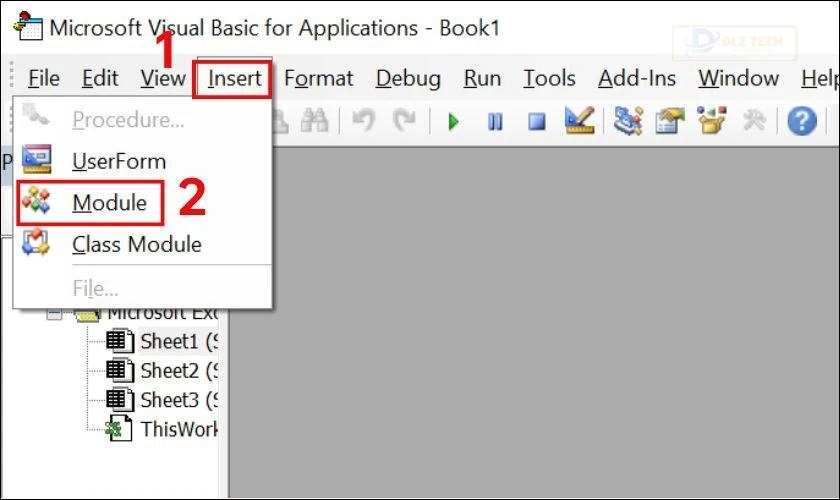Open the File menu
840x500 pixels.
pyautogui.click(x=43, y=79)
